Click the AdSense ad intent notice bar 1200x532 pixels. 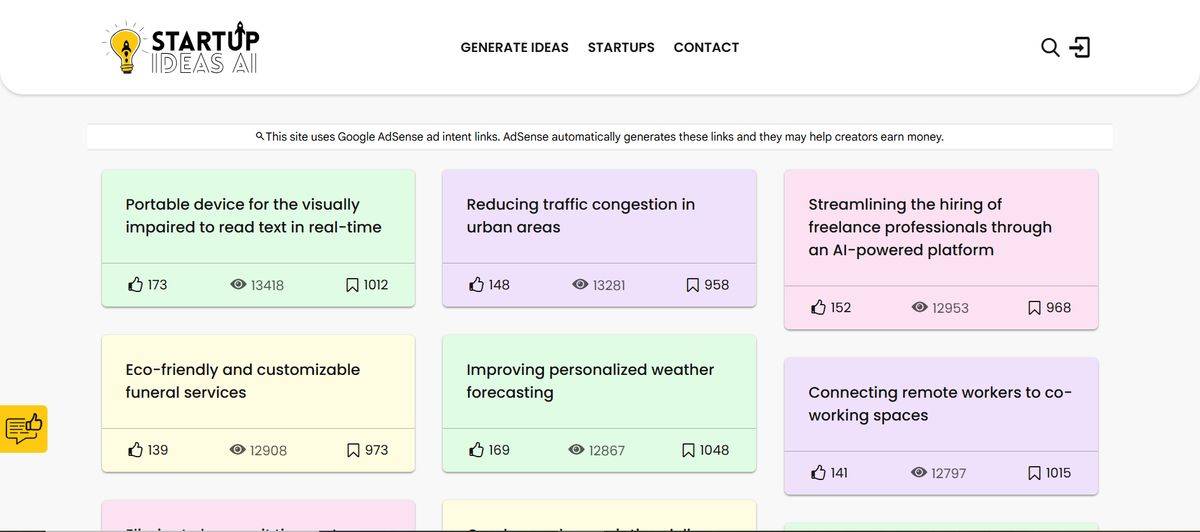pyautogui.click(x=600, y=137)
